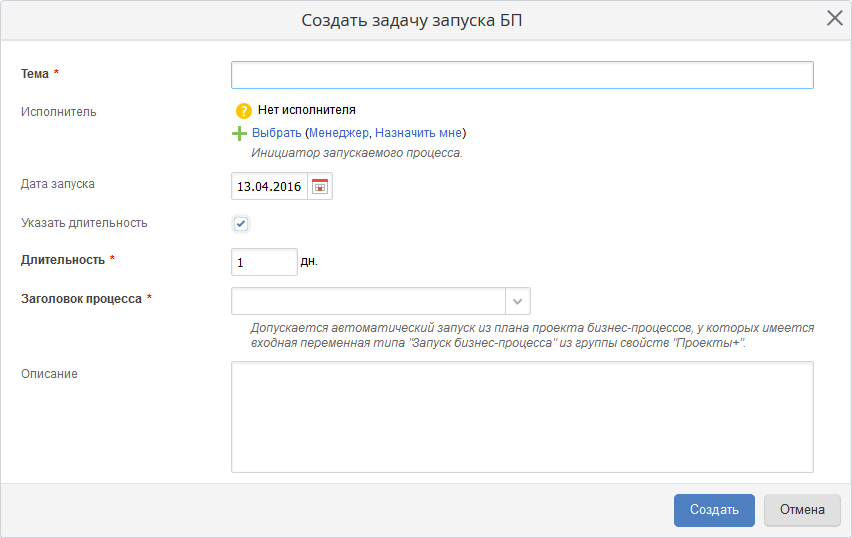The image size is (852, 538).
Task: Click the "Указать длительность" label
Action: (x=84, y=223)
